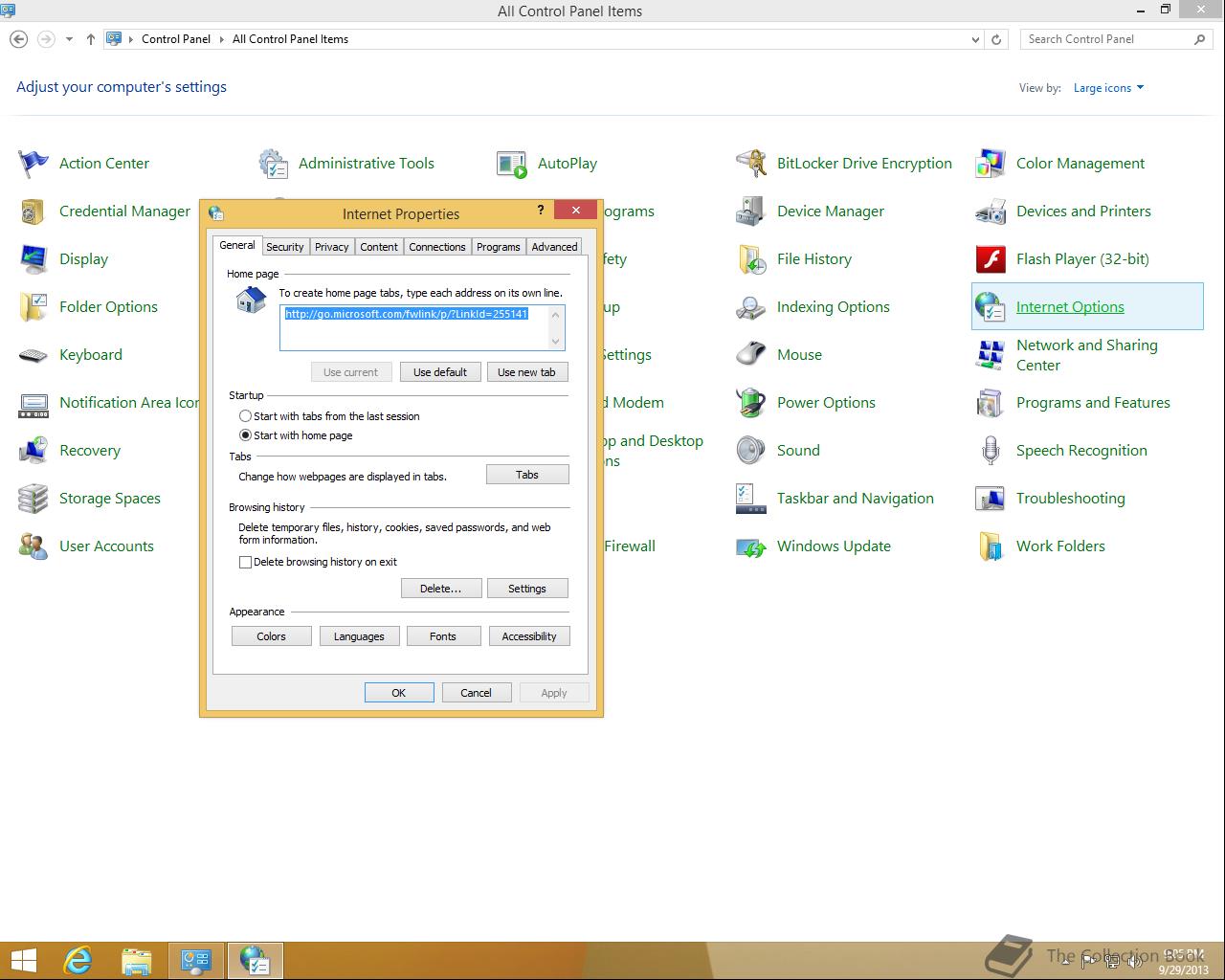Open the Languages button
The image size is (1225, 980).
(359, 636)
